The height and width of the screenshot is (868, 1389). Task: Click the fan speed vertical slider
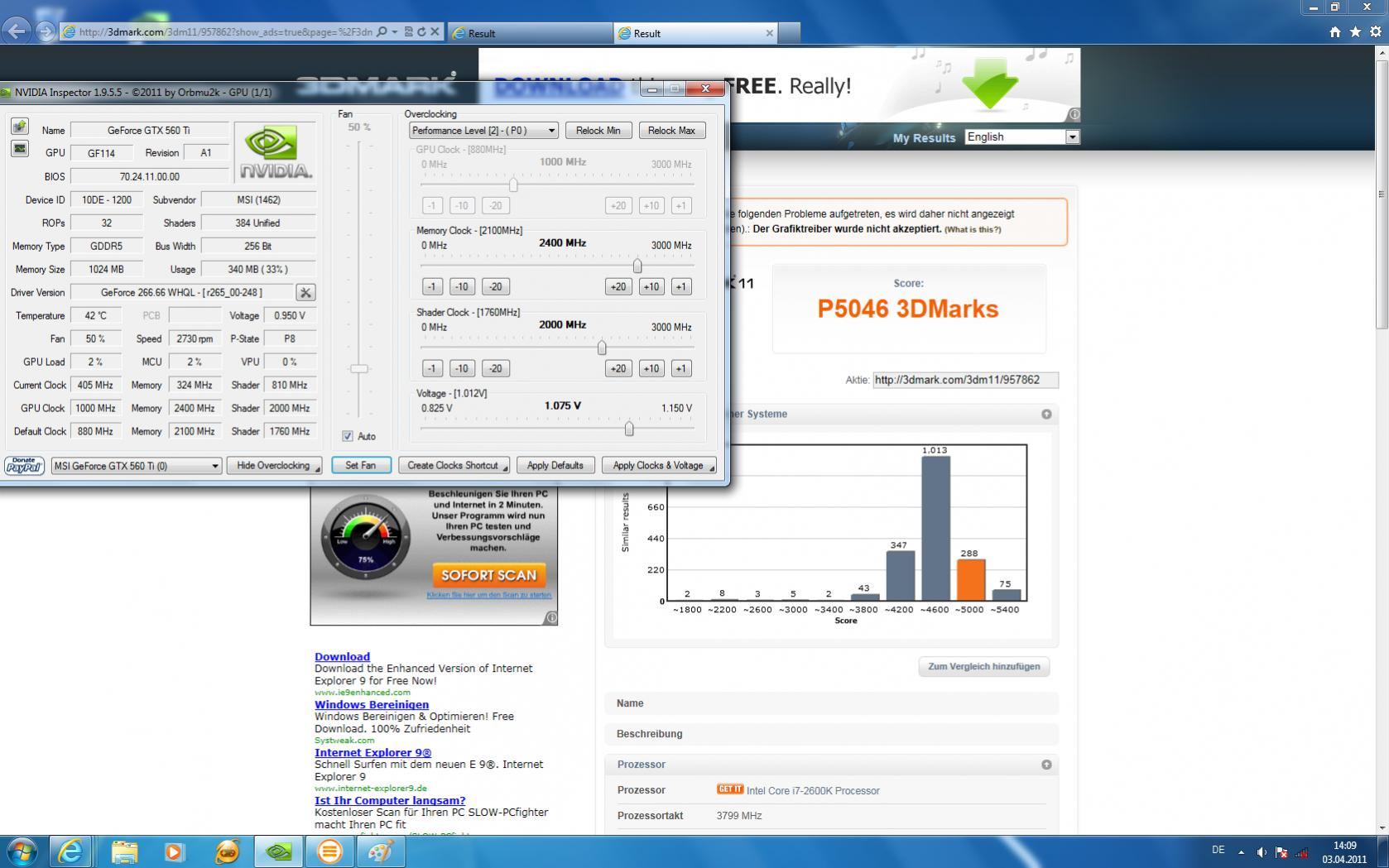coord(359,368)
